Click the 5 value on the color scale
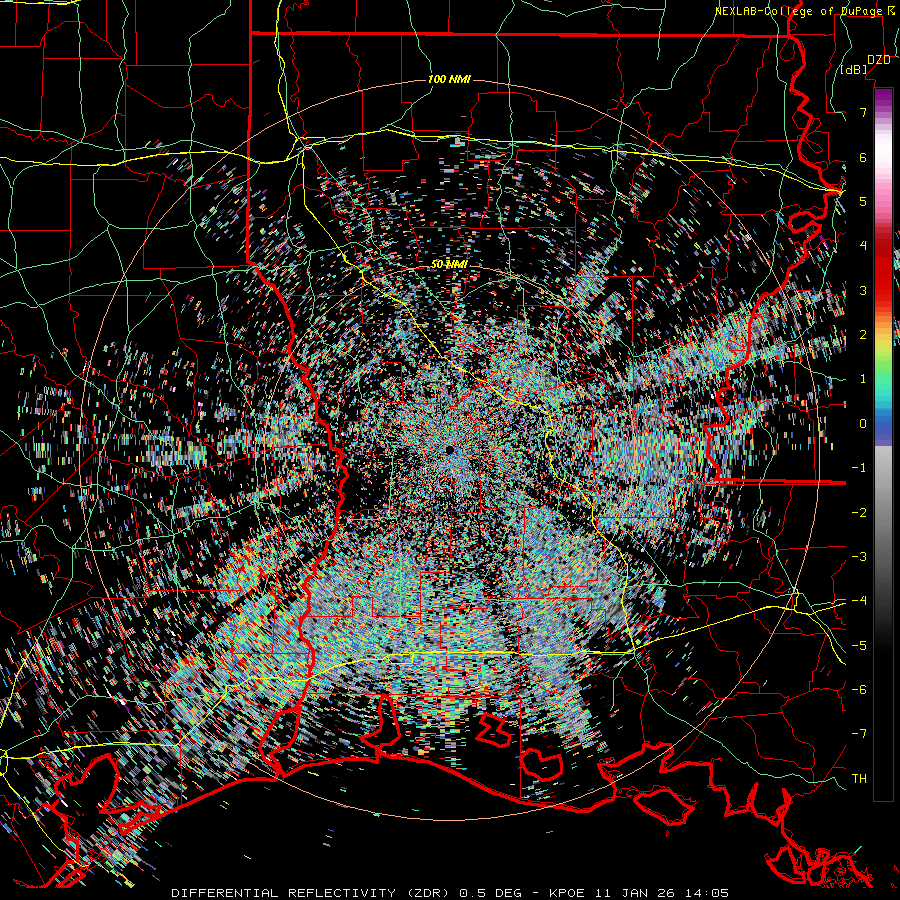This screenshot has height=900, width=900. click(x=863, y=201)
